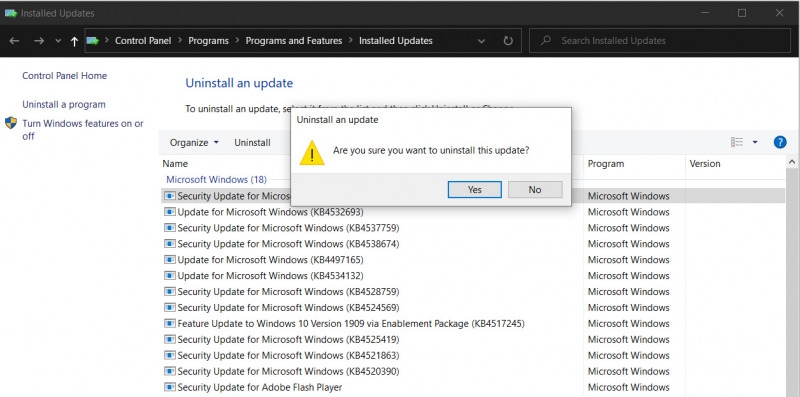This screenshot has width=800, height=397.
Task: Select Security Update (KB4538674) row
Action: (x=473, y=244)
